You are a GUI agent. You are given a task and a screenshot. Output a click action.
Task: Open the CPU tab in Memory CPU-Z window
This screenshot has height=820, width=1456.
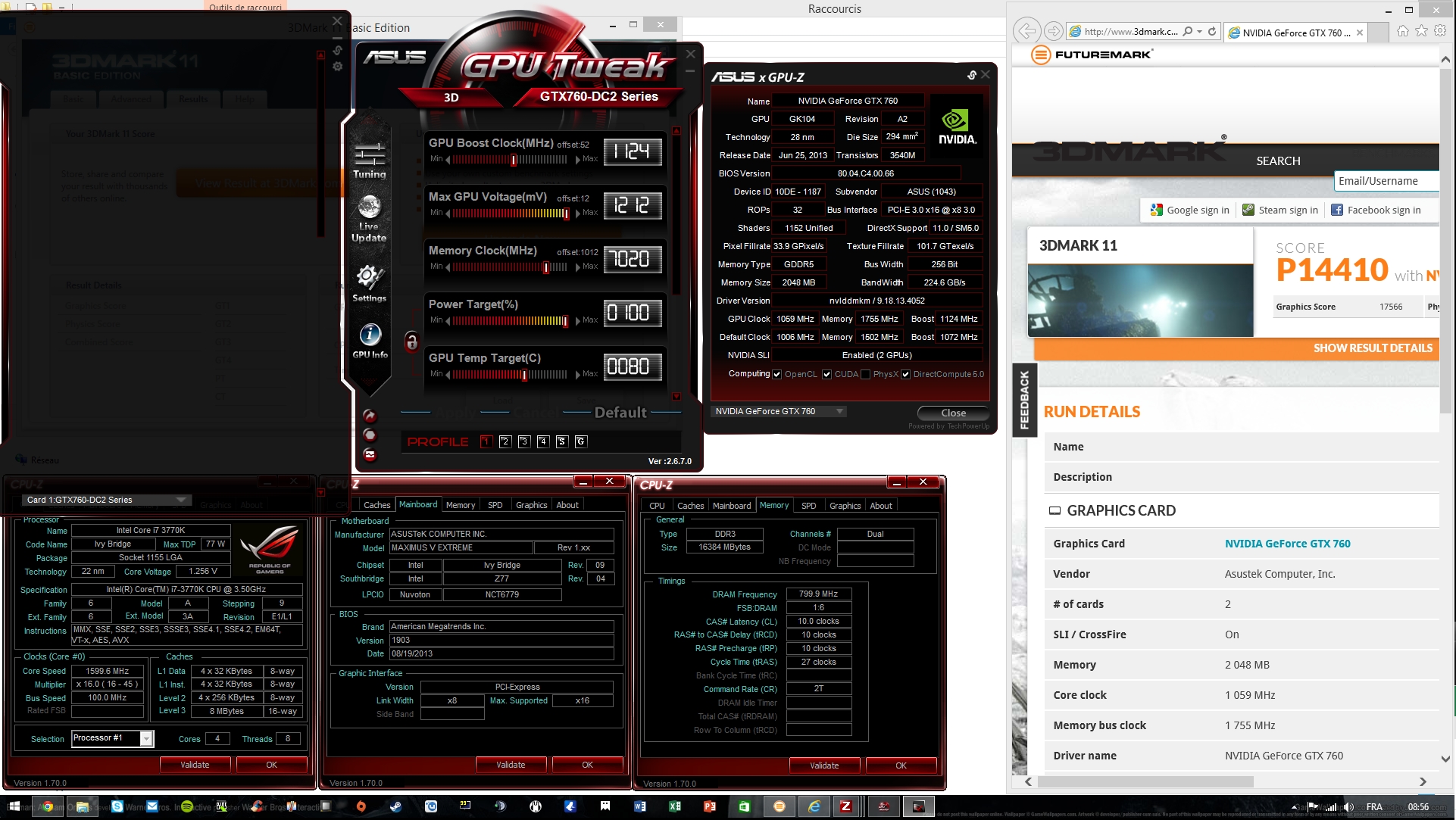tap(657, 506)
